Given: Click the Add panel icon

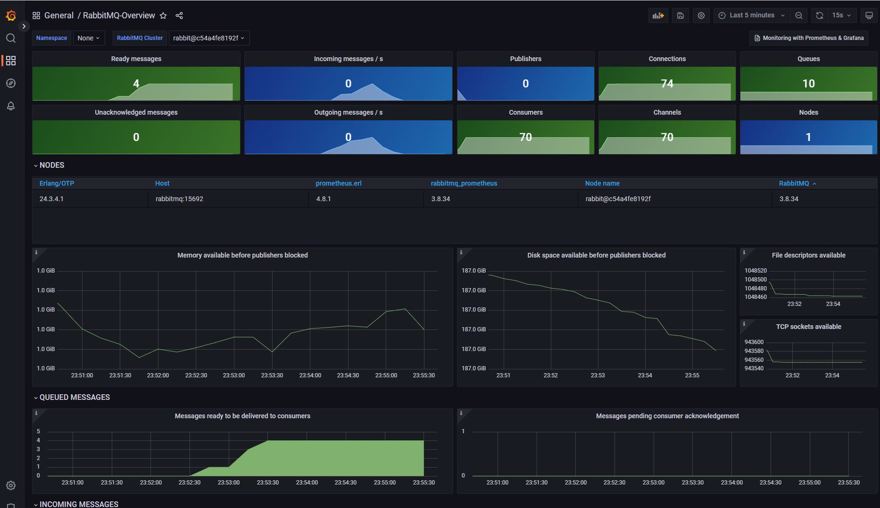Looking at the screenshot, I should 658,16.
